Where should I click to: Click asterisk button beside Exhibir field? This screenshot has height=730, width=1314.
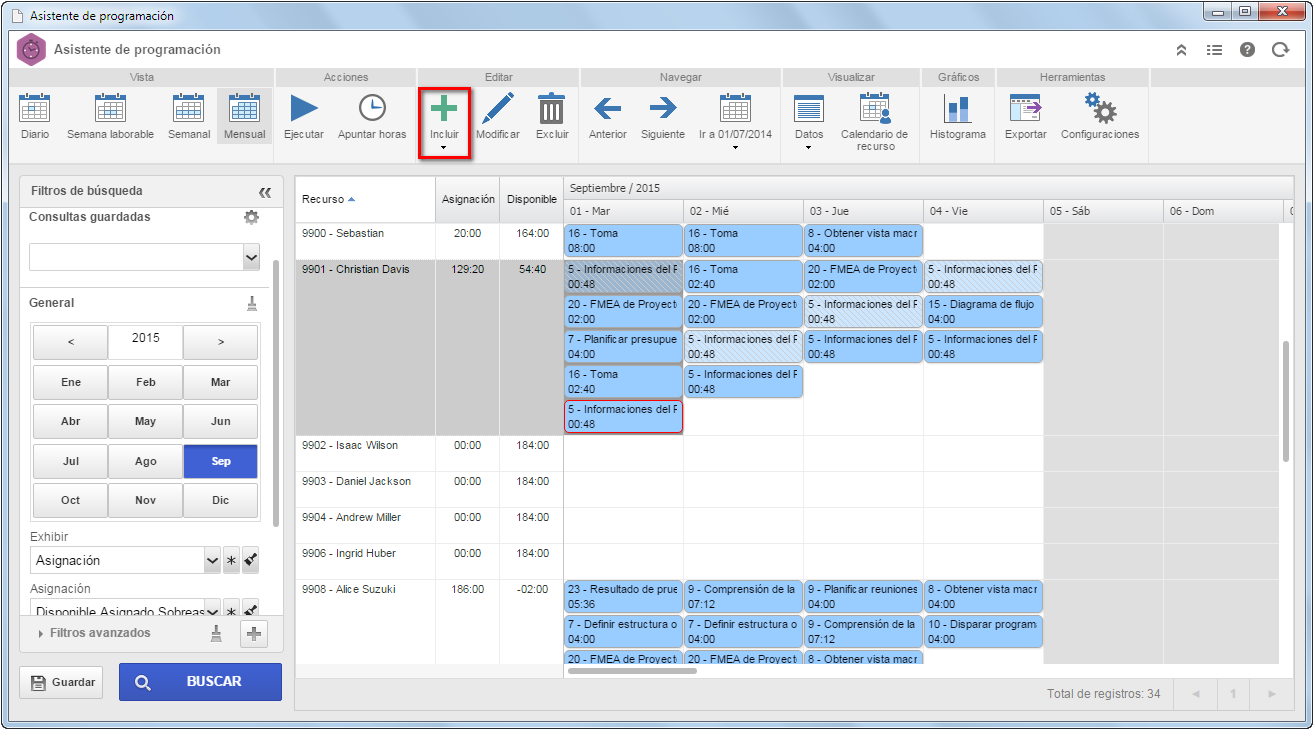231,561
